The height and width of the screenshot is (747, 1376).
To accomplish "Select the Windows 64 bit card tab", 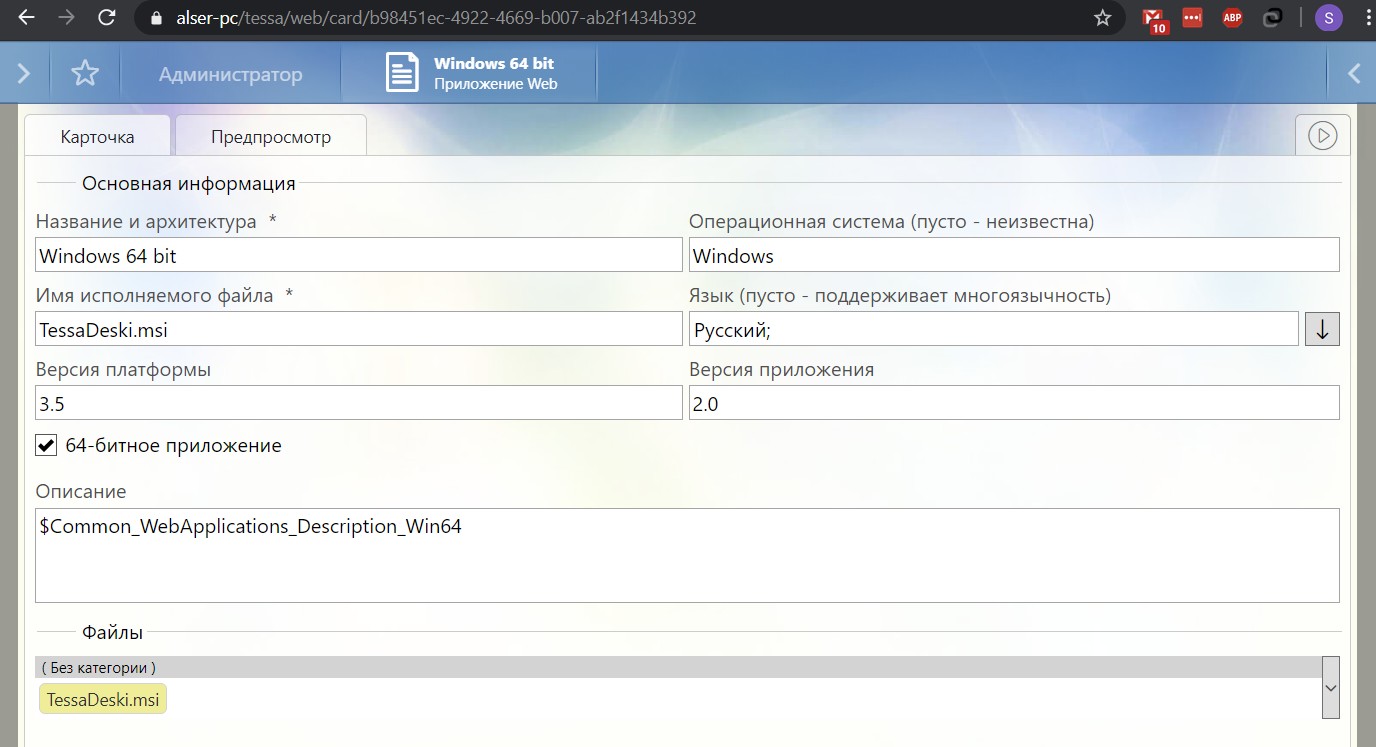I will [x=470, y=74].
